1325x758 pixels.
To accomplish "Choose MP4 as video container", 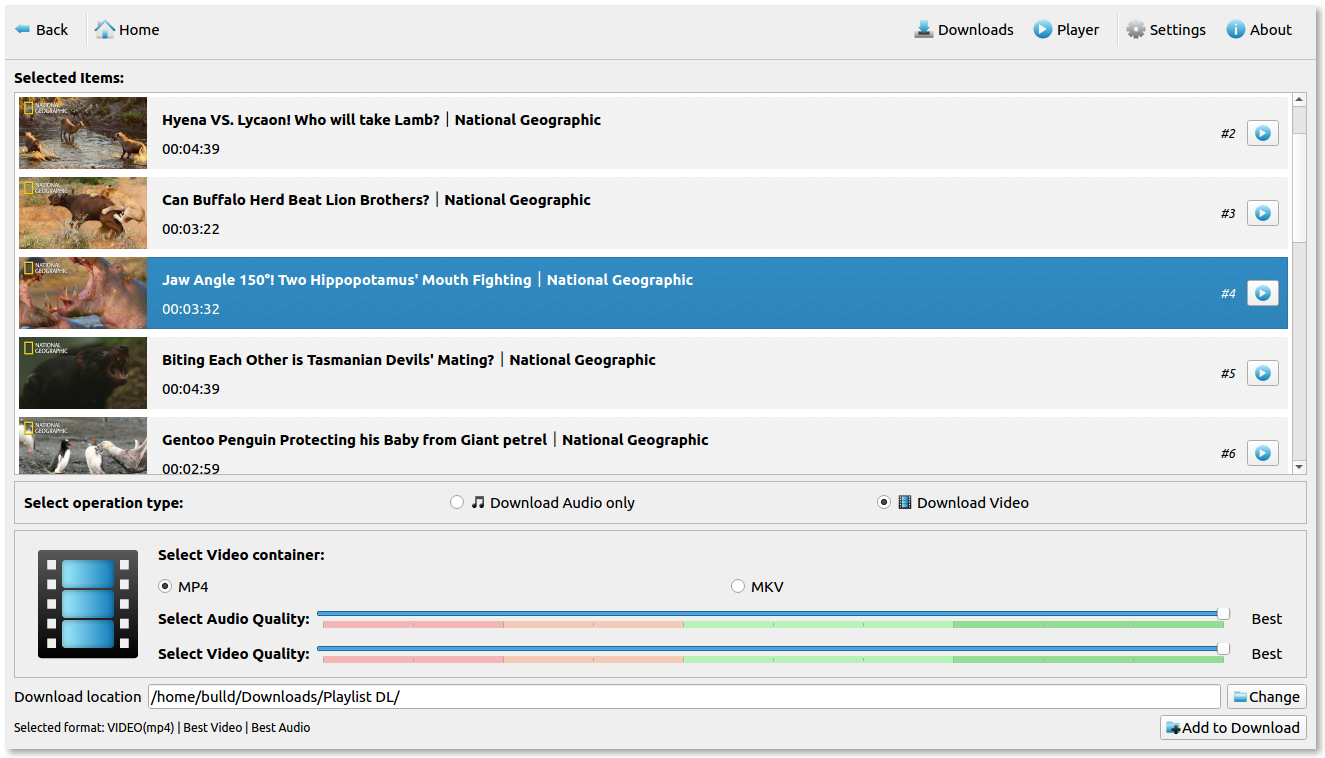I will (x=165, y=587).
